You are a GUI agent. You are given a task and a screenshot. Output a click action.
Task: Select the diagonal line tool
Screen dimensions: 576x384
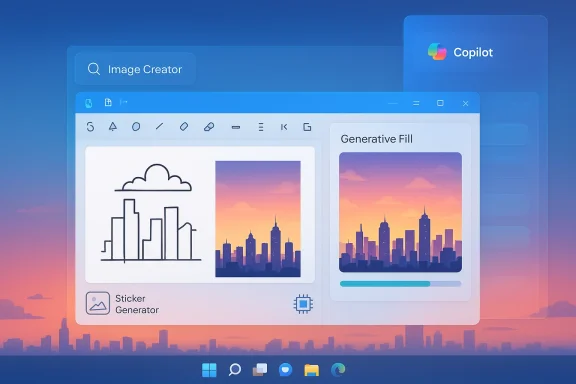tap(159, 126)
